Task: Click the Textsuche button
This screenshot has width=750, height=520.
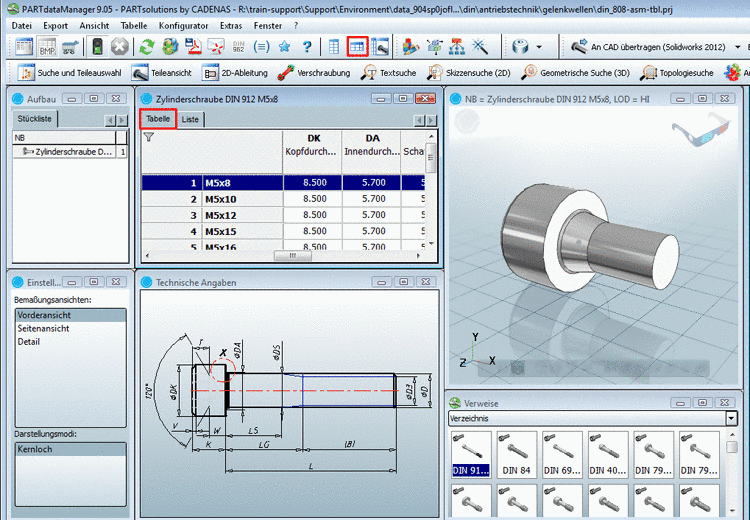Action: point(389,73)
